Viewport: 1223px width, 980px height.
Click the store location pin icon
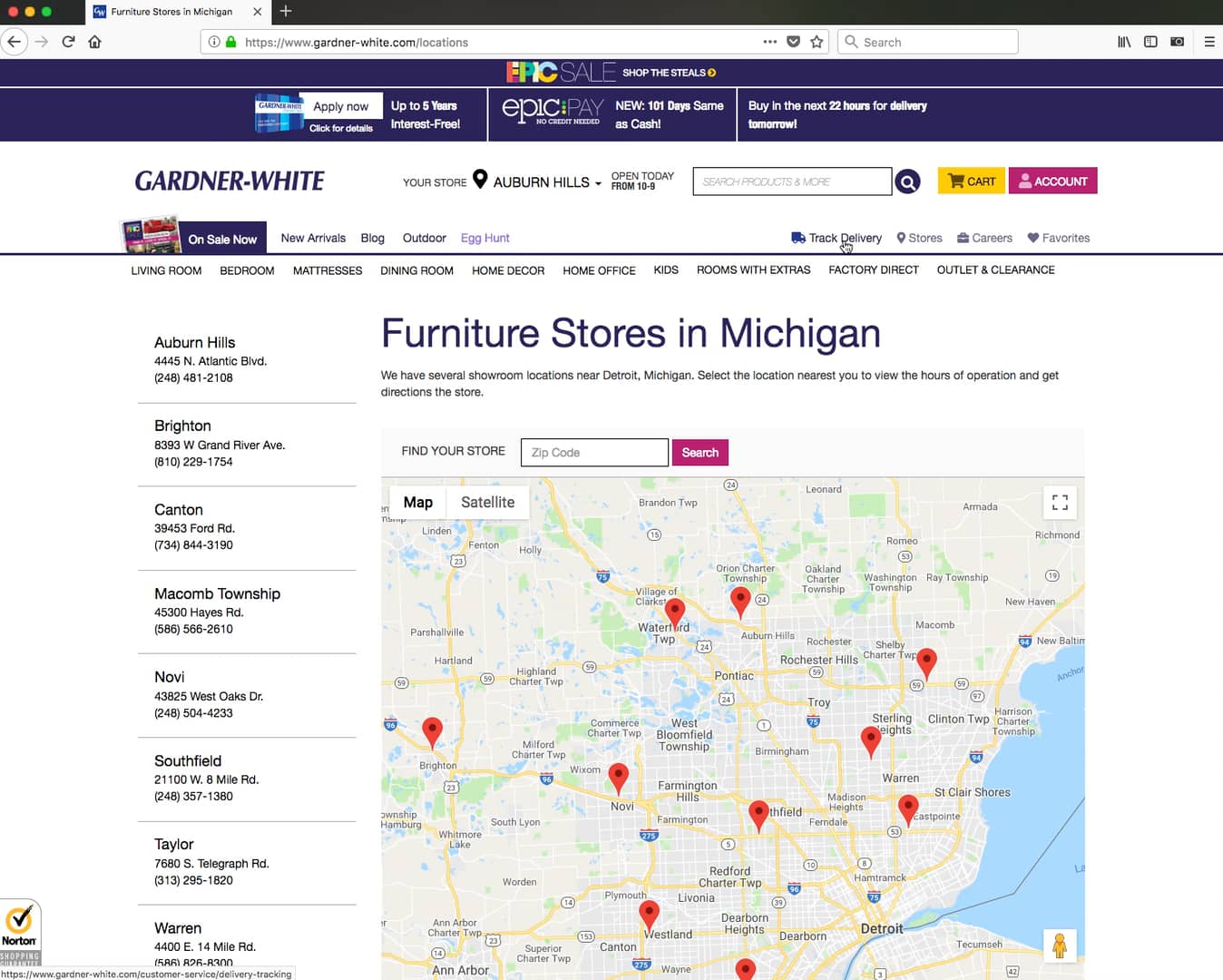click(x=480, y=180)
